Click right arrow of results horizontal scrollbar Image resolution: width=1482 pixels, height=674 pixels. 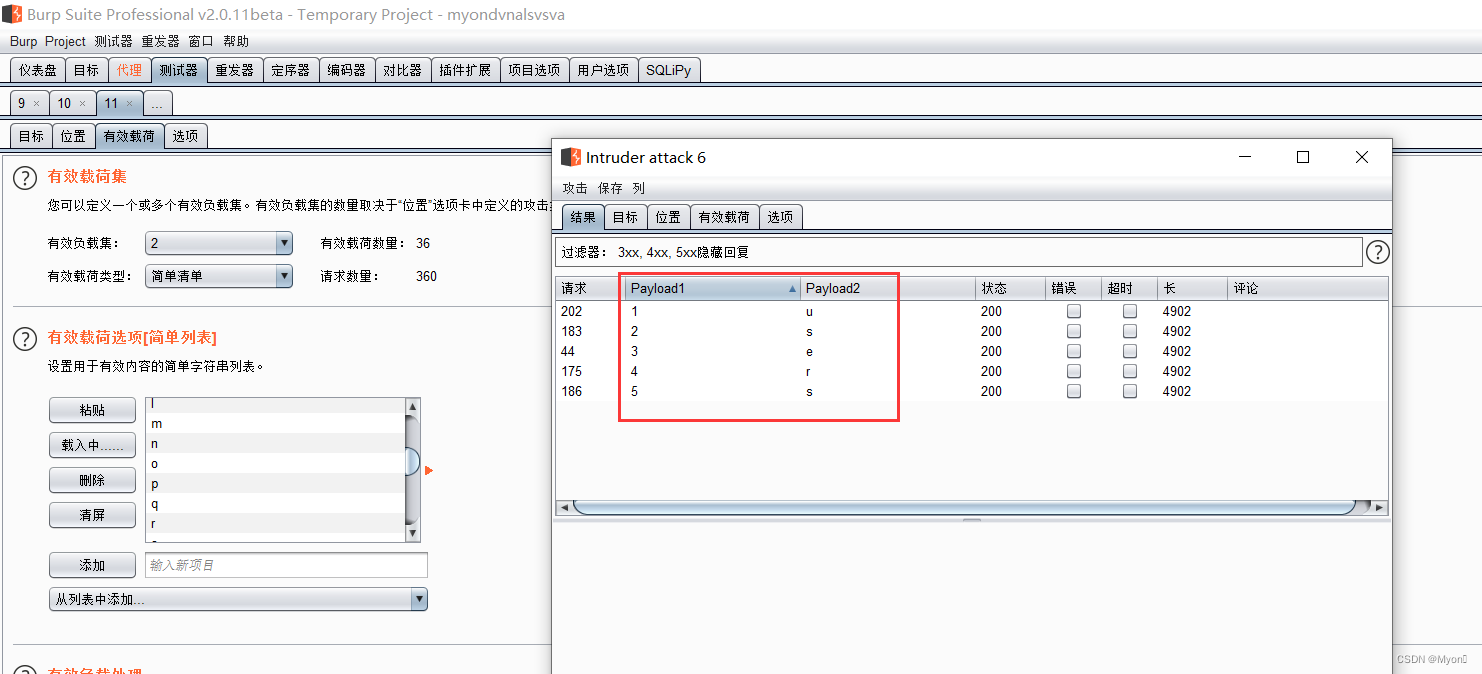[x=1381, y=508]
